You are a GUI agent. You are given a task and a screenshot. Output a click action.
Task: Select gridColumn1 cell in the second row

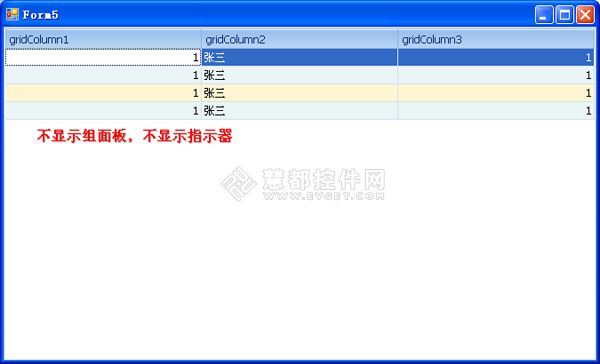103,75
